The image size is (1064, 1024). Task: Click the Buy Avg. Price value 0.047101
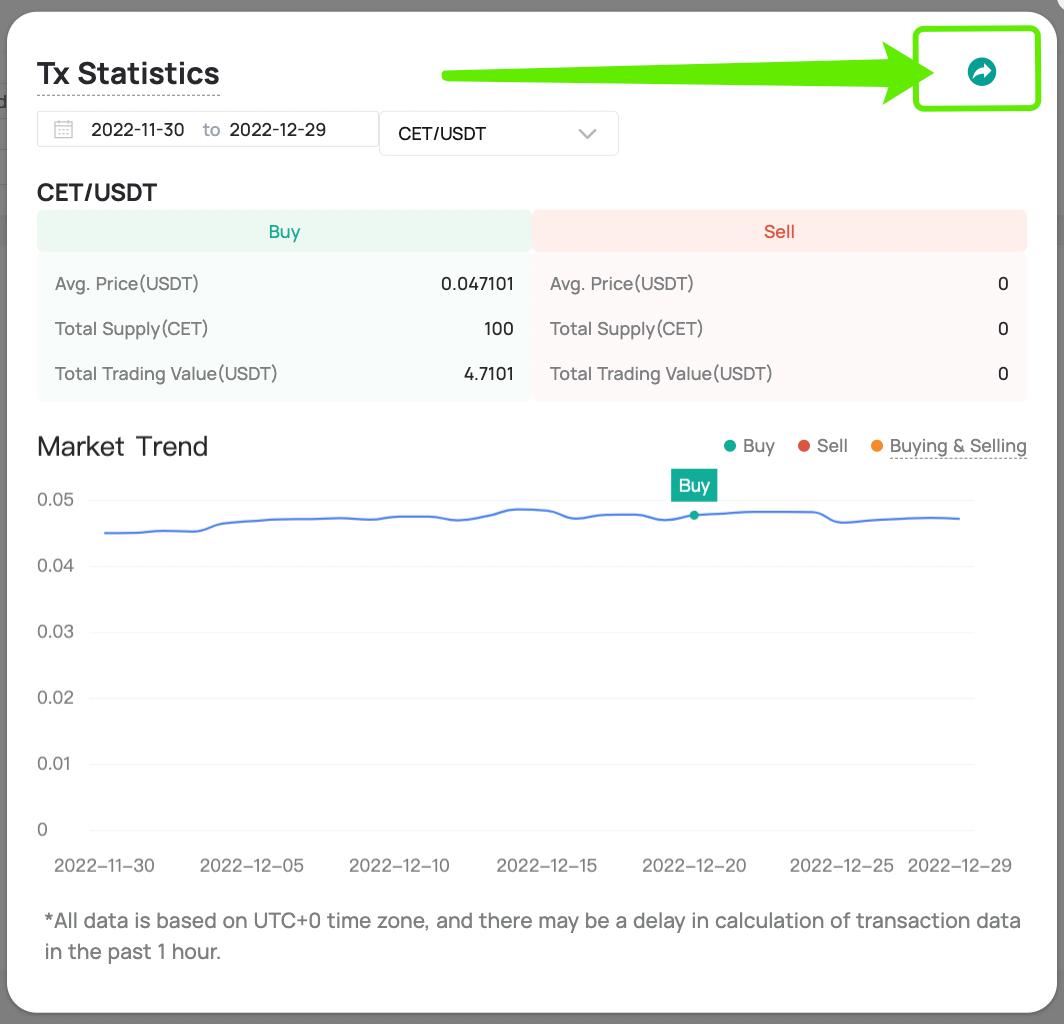[477, 284]
